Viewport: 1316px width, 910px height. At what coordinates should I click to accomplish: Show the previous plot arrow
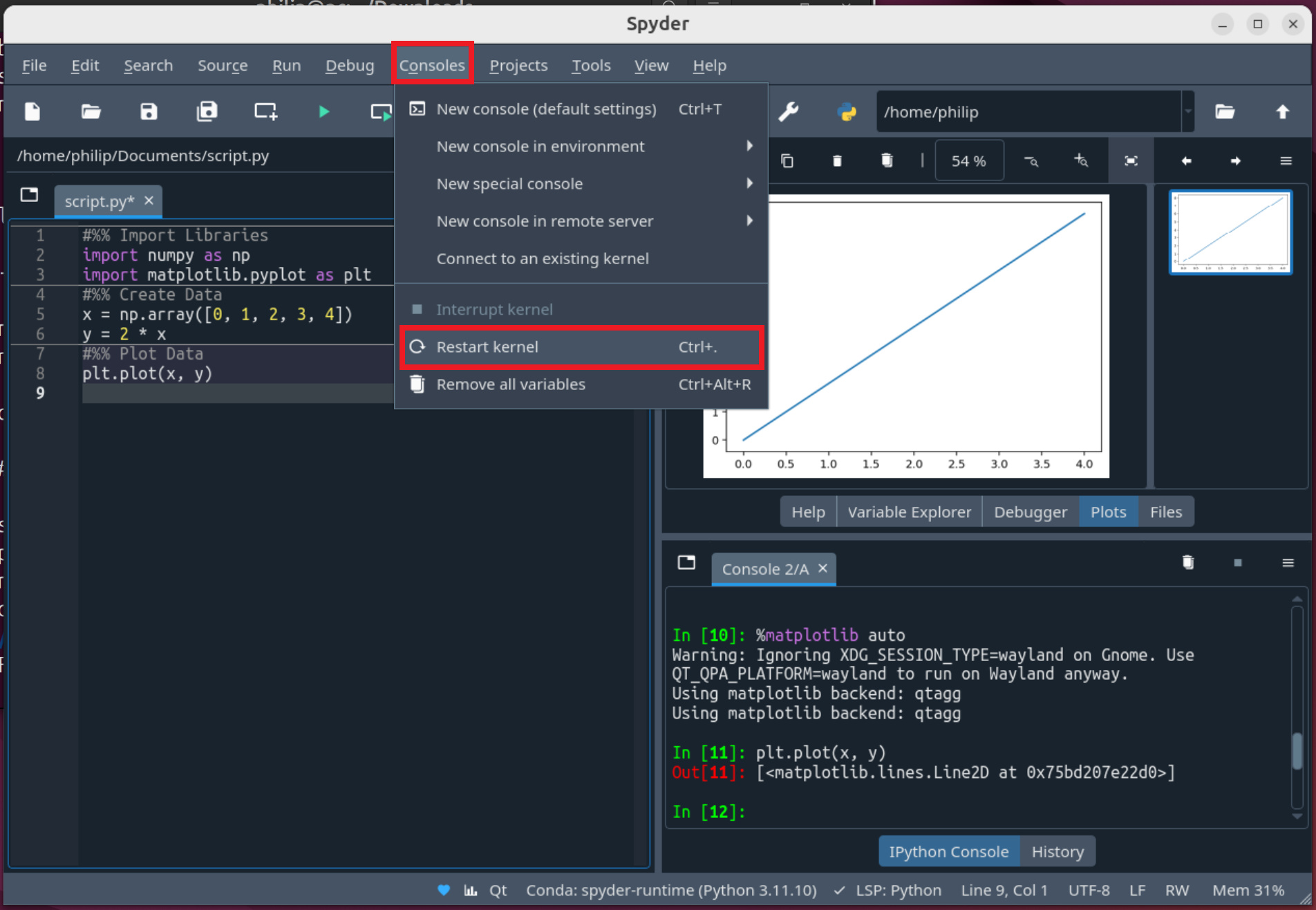click(x=1186, y=161)
